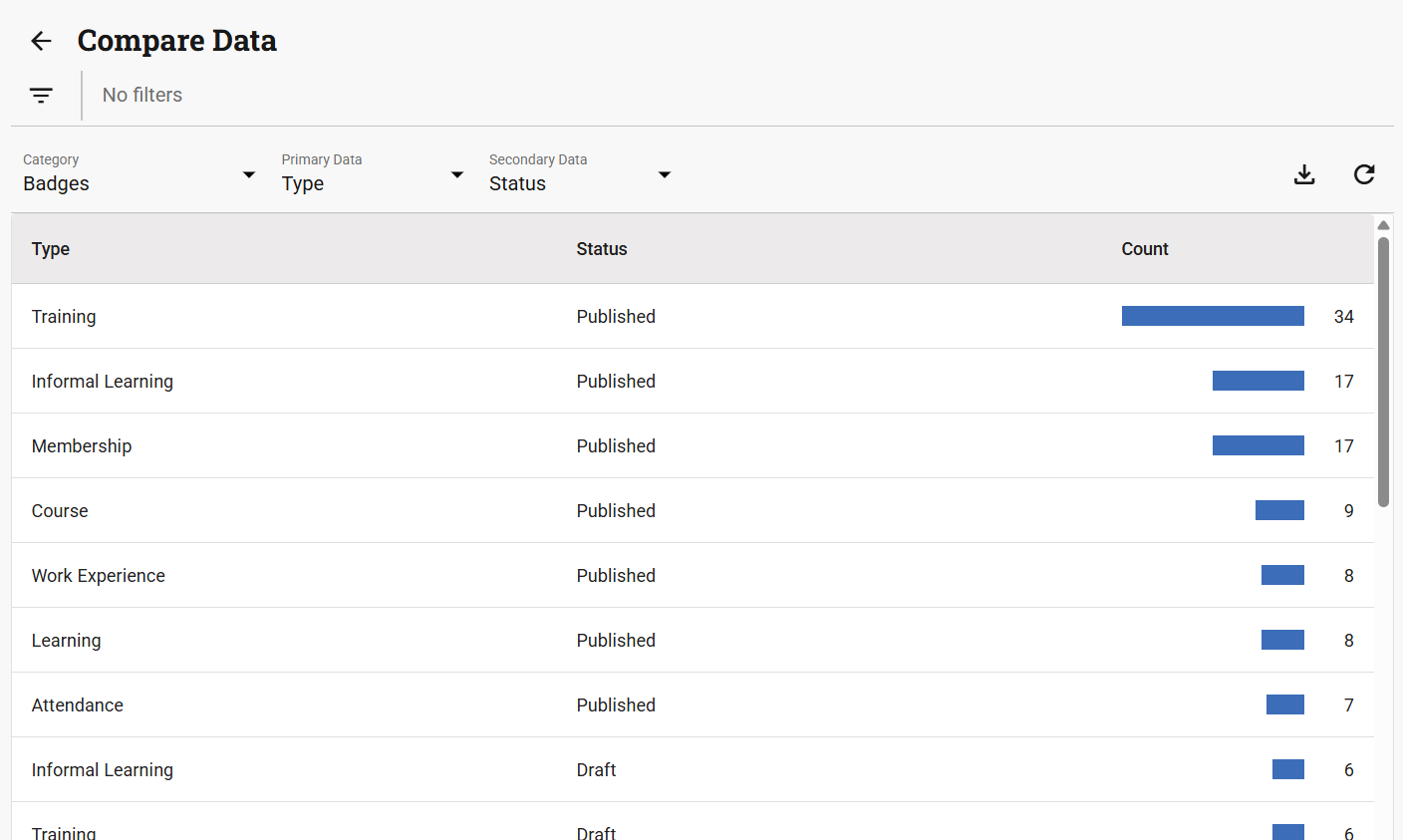Click the Attendance row label
Image resolution: width=1403 pixels, height=840 pixels.
point(78,705)
